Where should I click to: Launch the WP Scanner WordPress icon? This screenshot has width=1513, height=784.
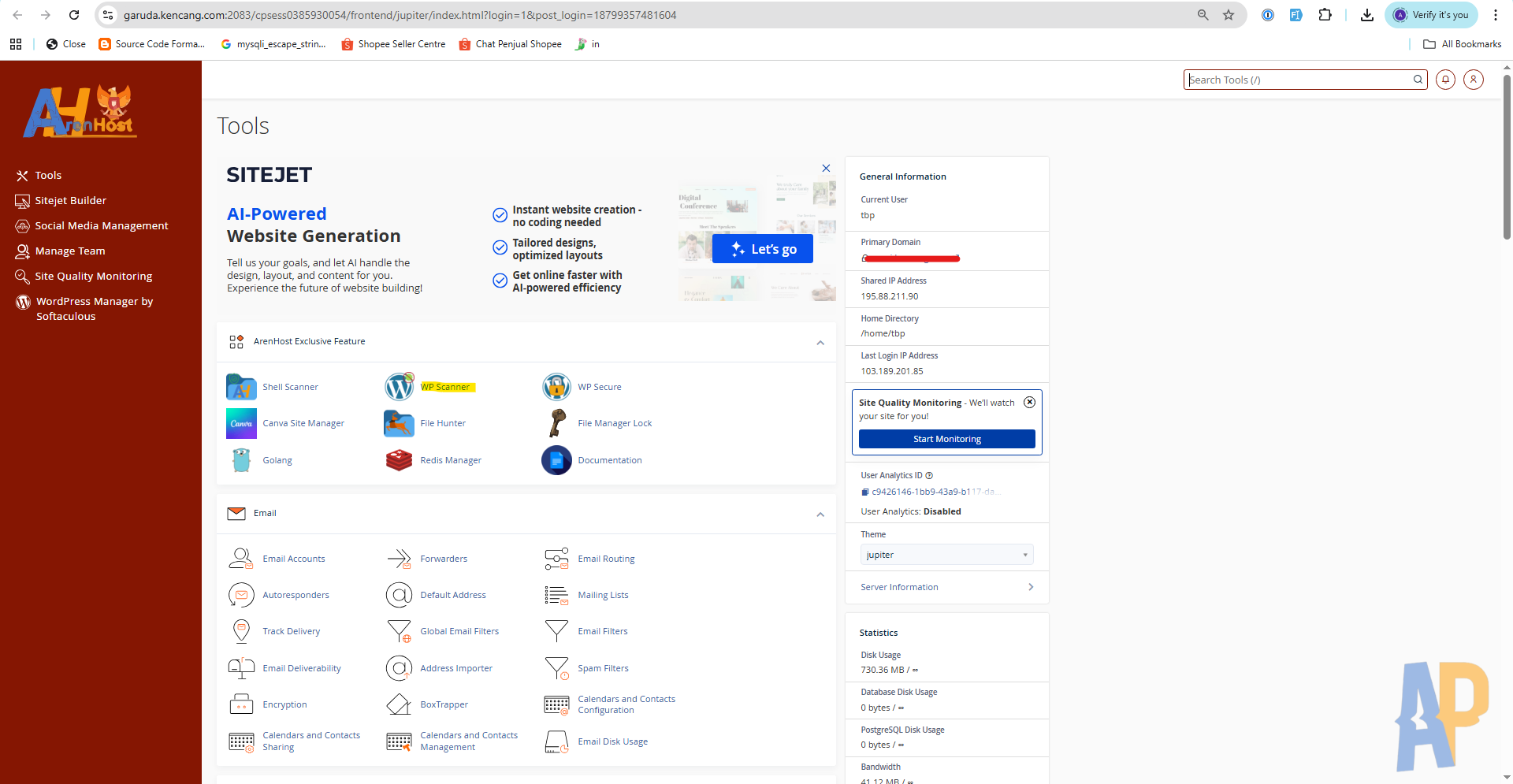click(399, 387)
